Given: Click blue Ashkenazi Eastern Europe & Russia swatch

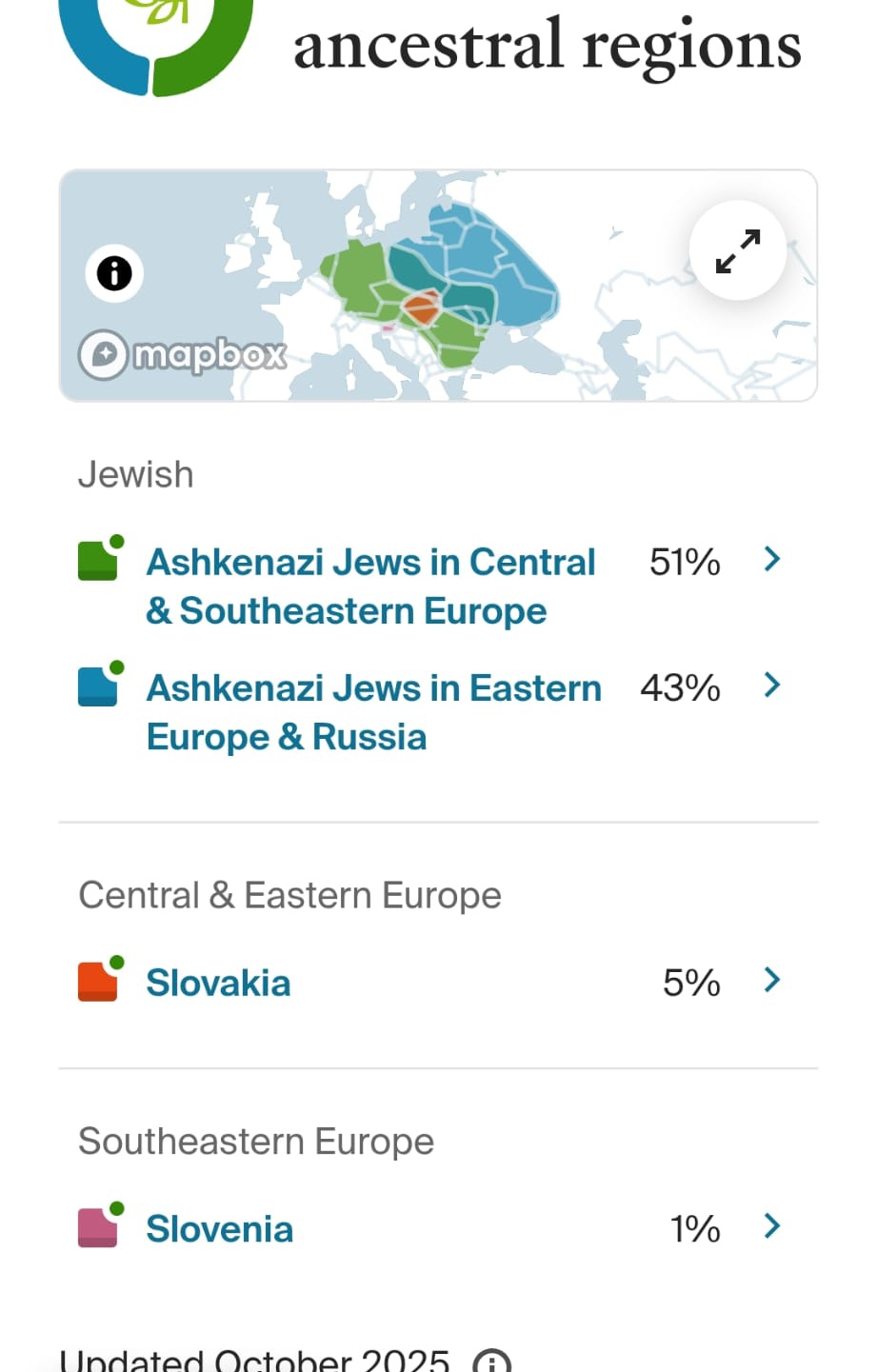Looking at the screenshot, I should point(99,685).
